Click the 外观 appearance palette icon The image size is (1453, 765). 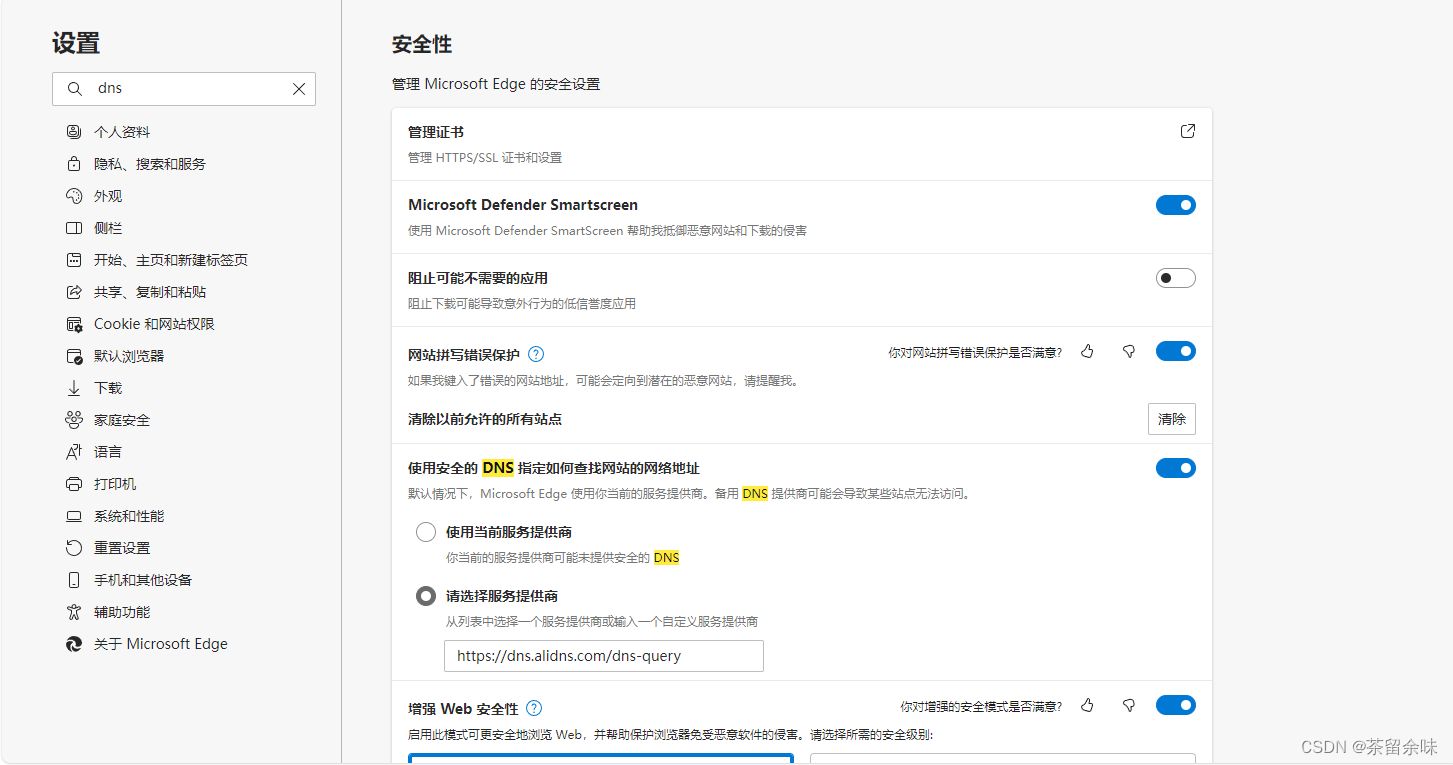(x=74, y=196)
